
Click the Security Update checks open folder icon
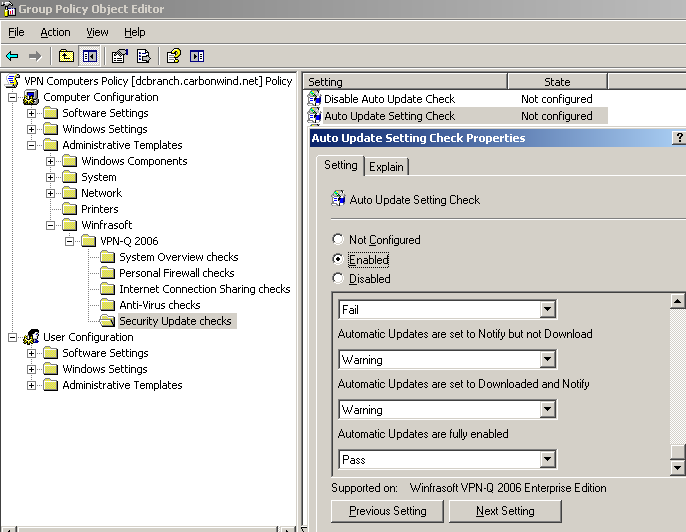pyautogui.click(x=107, y=321)
